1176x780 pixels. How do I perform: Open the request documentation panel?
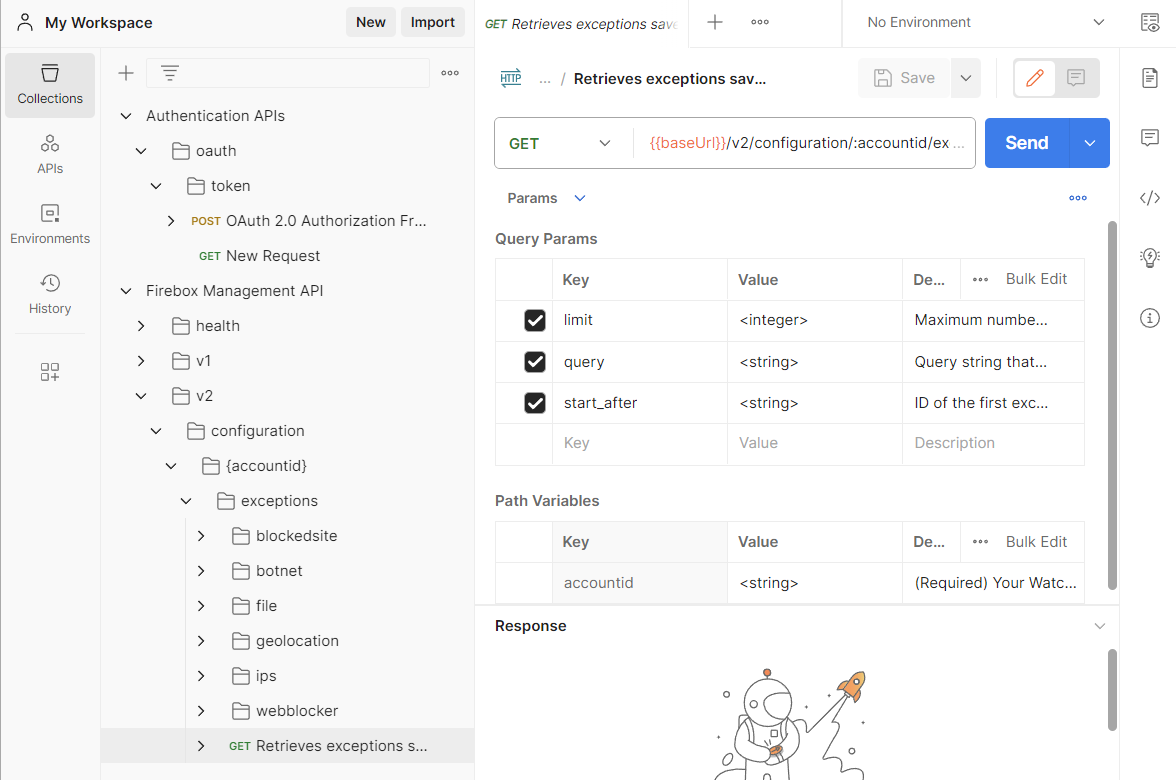click(x=1149, y=78)
